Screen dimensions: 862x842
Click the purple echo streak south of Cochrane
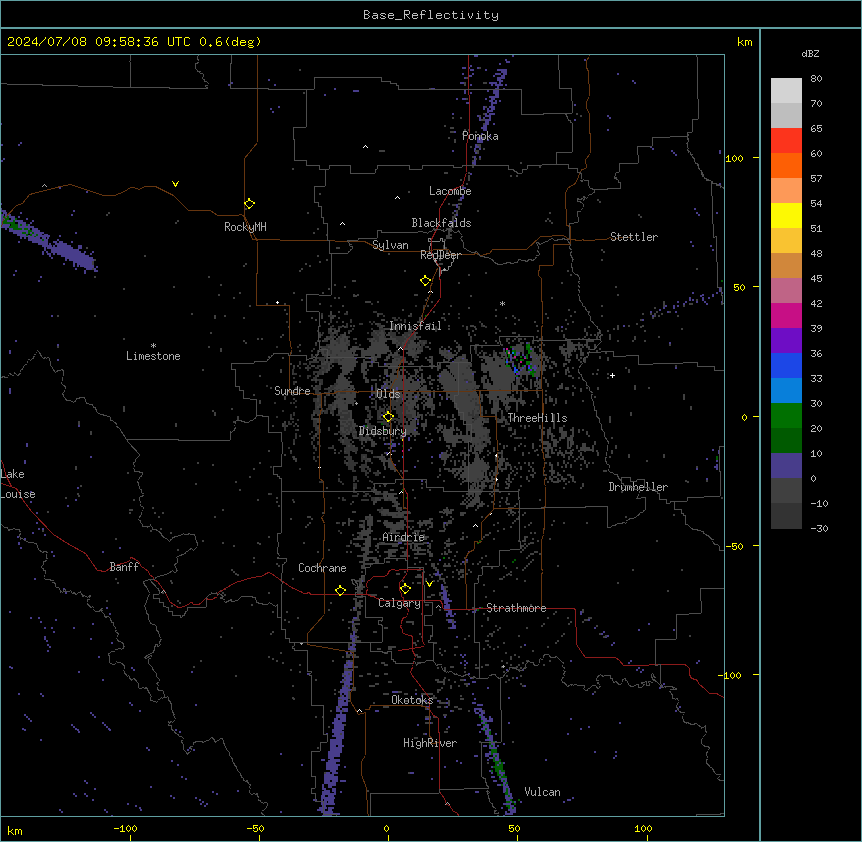pyautogui.click(x=338, y=725)
